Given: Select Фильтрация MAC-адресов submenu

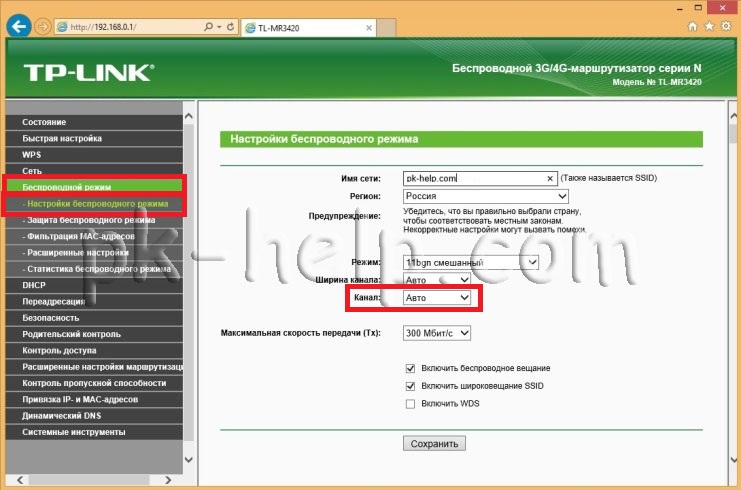Looking at the screenshot, I should pos(94,236).
